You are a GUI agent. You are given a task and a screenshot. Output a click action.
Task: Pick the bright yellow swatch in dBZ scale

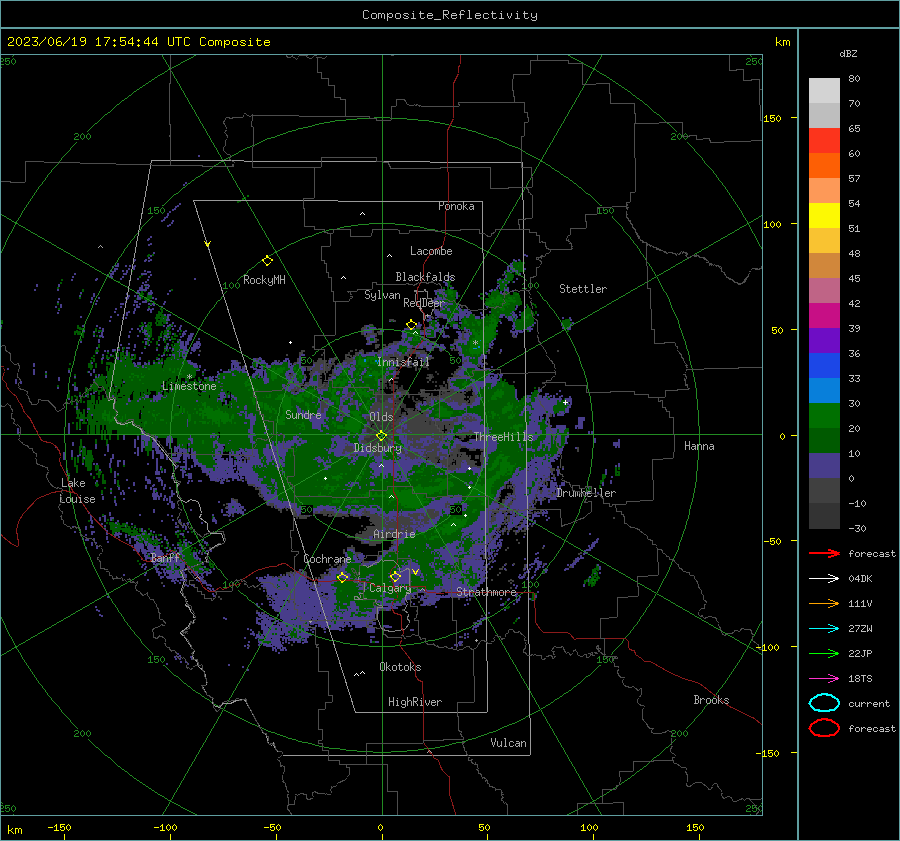point(824,216)
